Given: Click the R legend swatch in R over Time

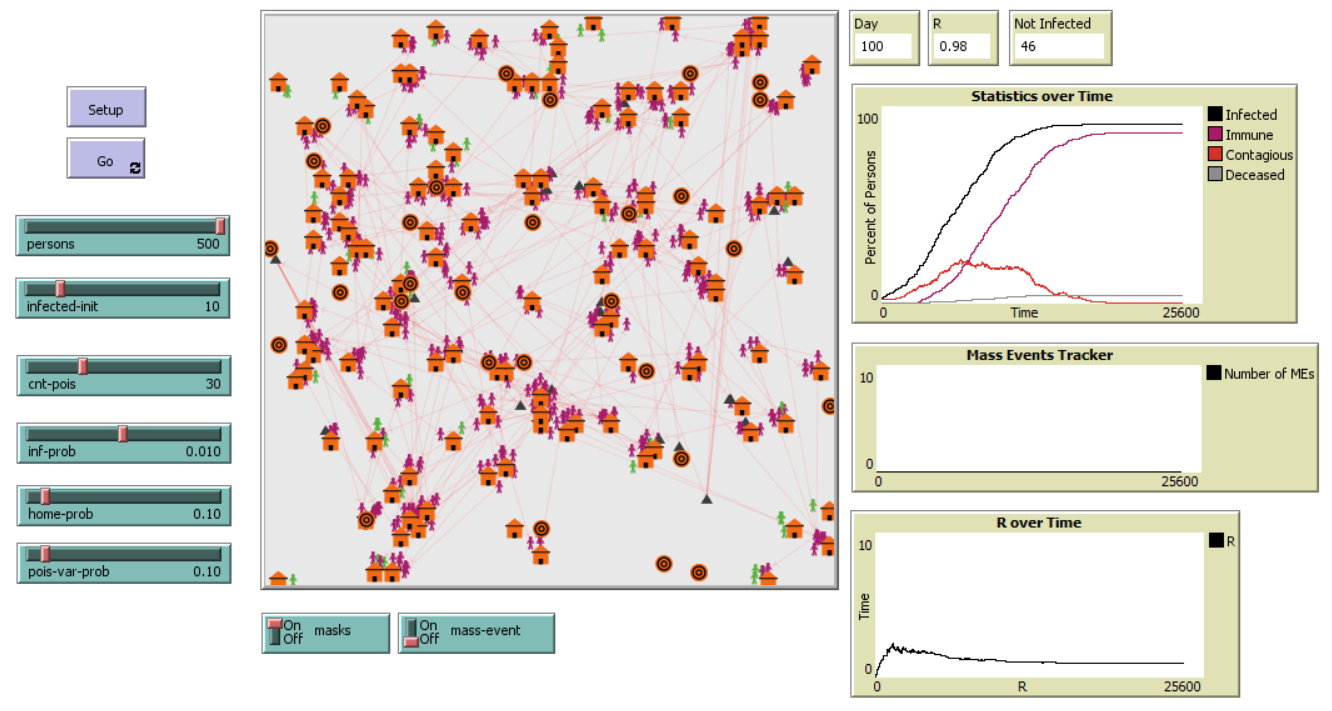Looking at the screenshot, I should [x=1215, y=541].
